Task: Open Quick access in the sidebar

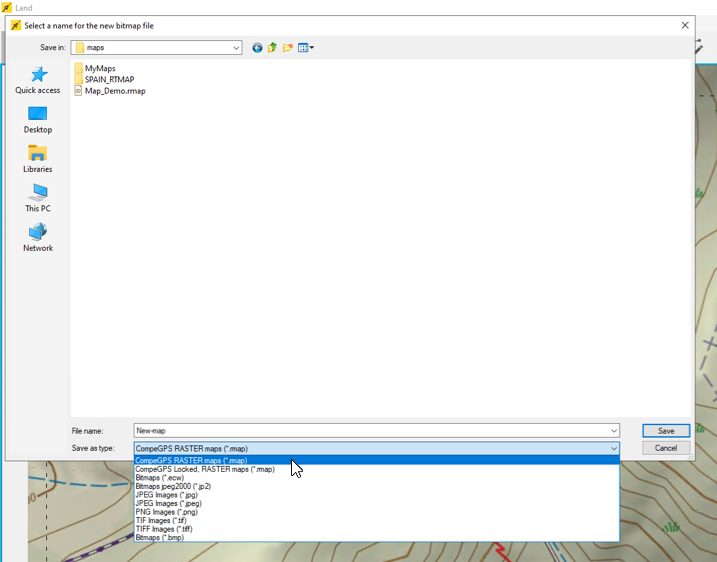Action: [37, 80]
